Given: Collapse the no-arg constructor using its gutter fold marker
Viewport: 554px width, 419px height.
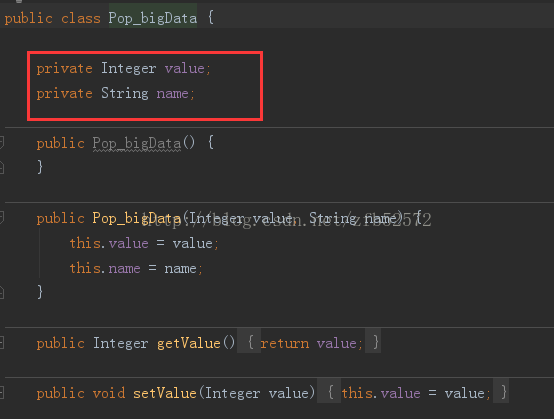Looking at the screenshot, I should [1, 142].
